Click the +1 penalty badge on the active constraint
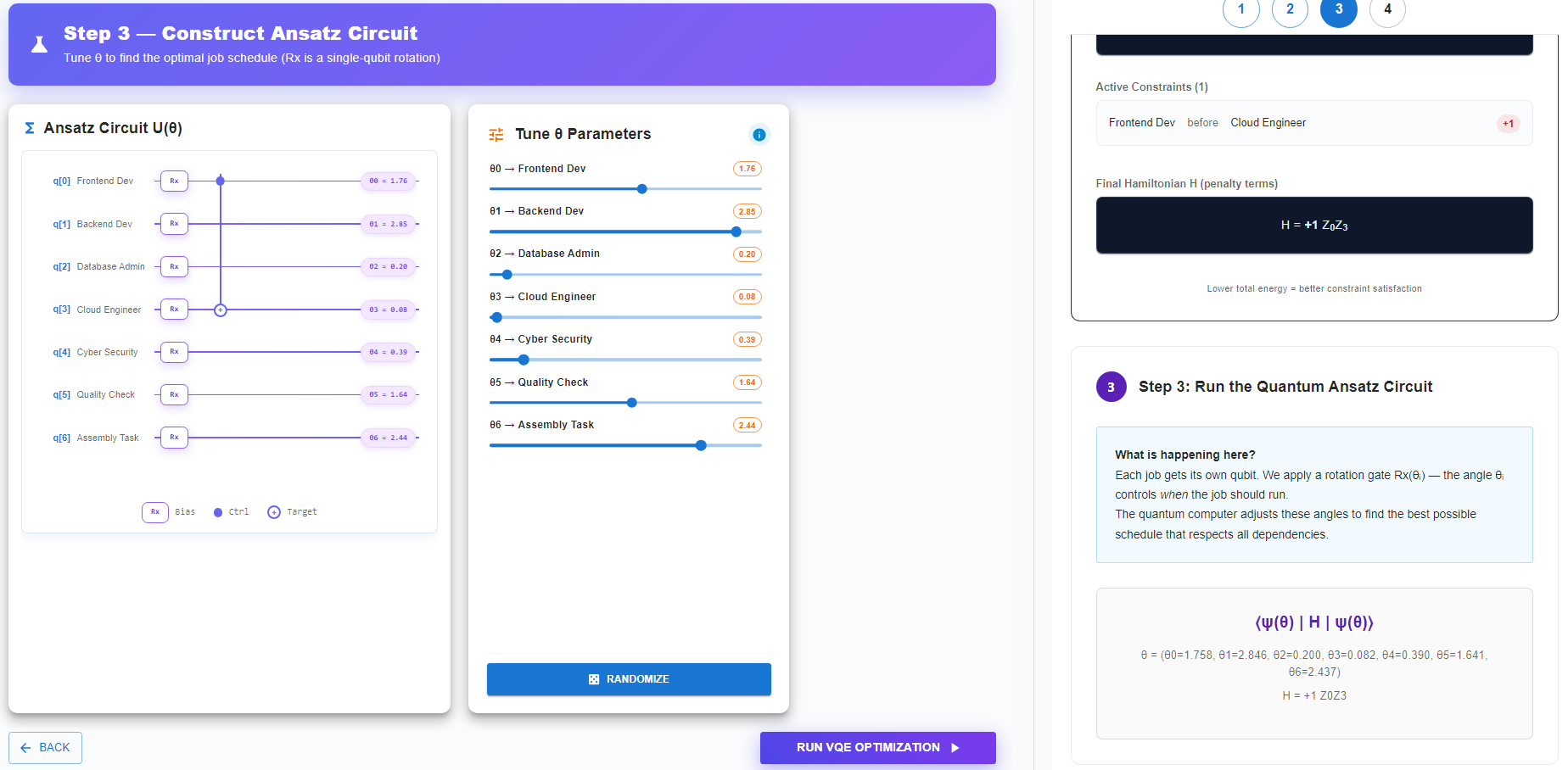The width and height of the screenshot is (1568, 770). coord(1508,124)
